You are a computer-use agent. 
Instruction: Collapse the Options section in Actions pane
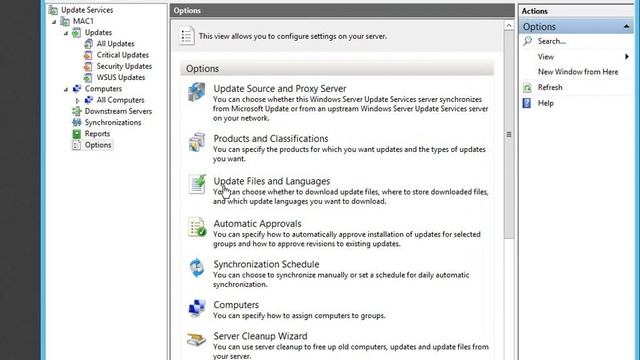click(626, 27)
